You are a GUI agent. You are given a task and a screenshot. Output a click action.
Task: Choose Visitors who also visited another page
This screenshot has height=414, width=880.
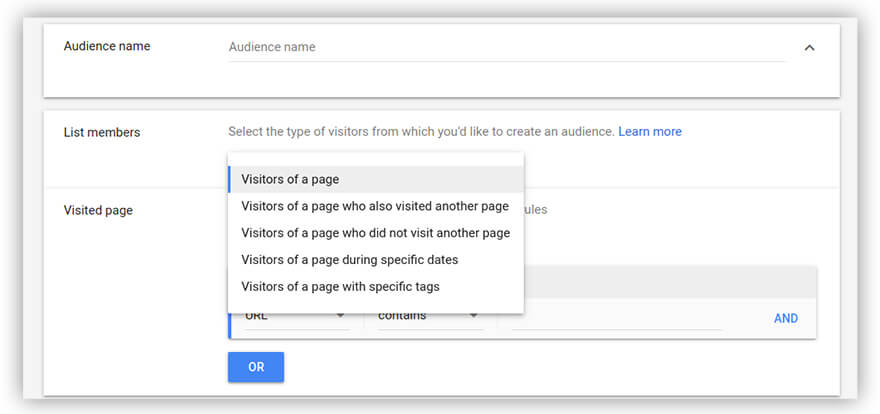point(375,206)
